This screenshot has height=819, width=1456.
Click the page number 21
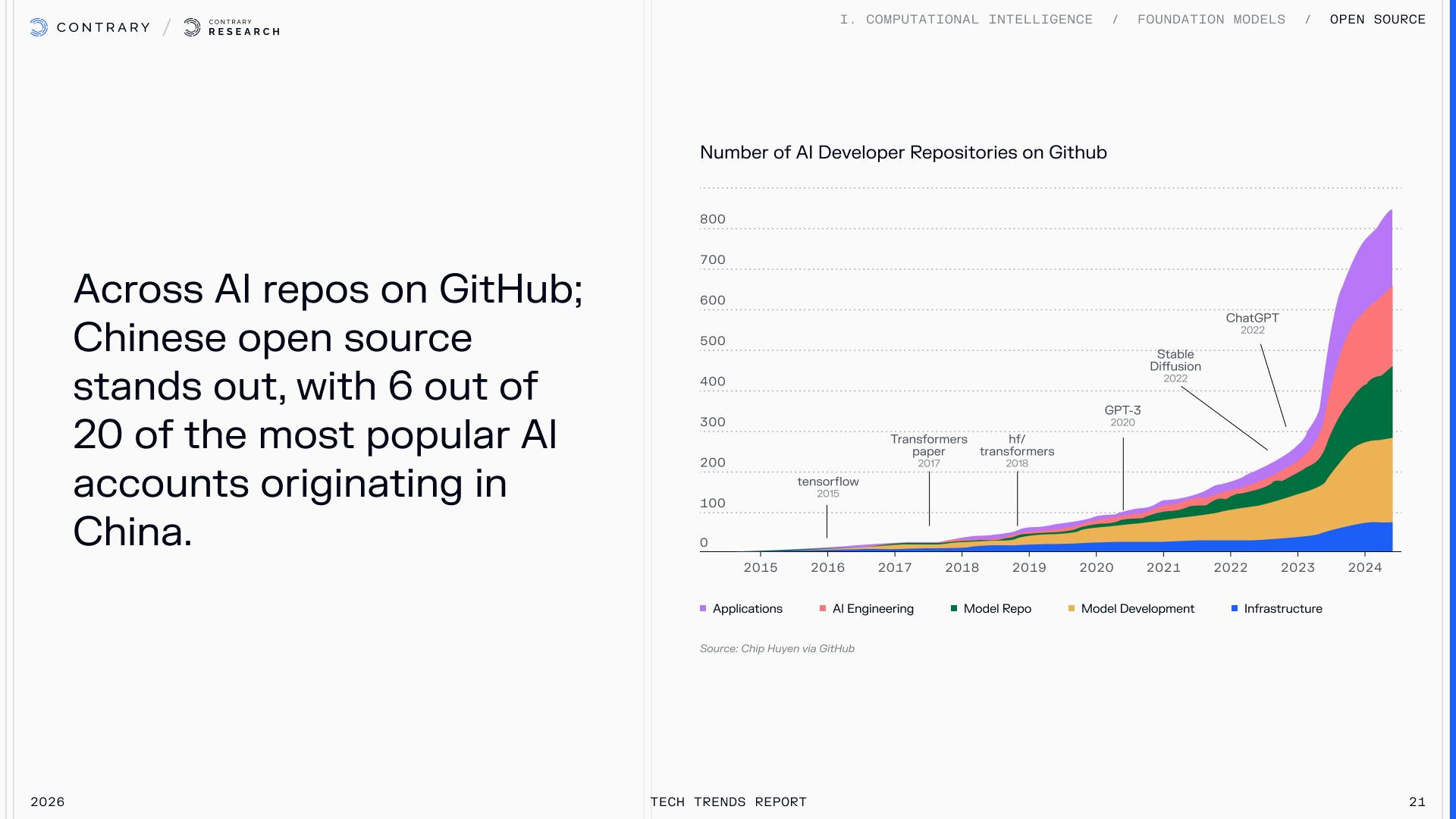pyautogui.click(x=1417, y=802)
